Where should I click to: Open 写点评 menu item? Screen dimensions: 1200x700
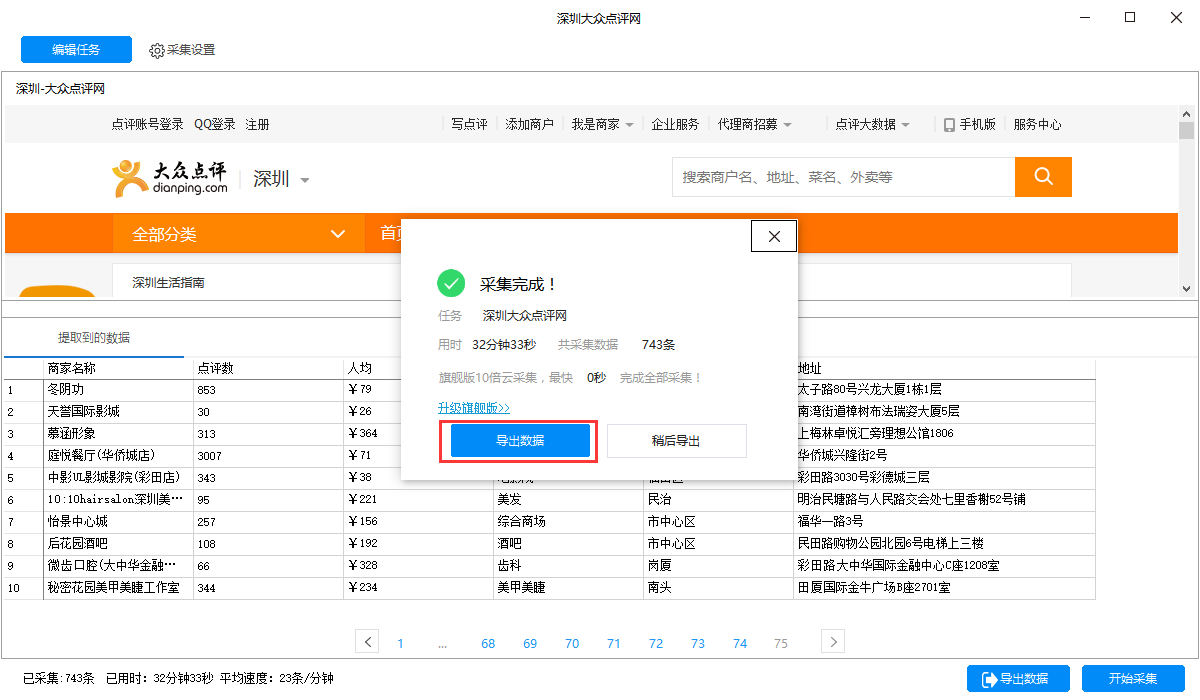pyautogui.click(x=469, y=125)
